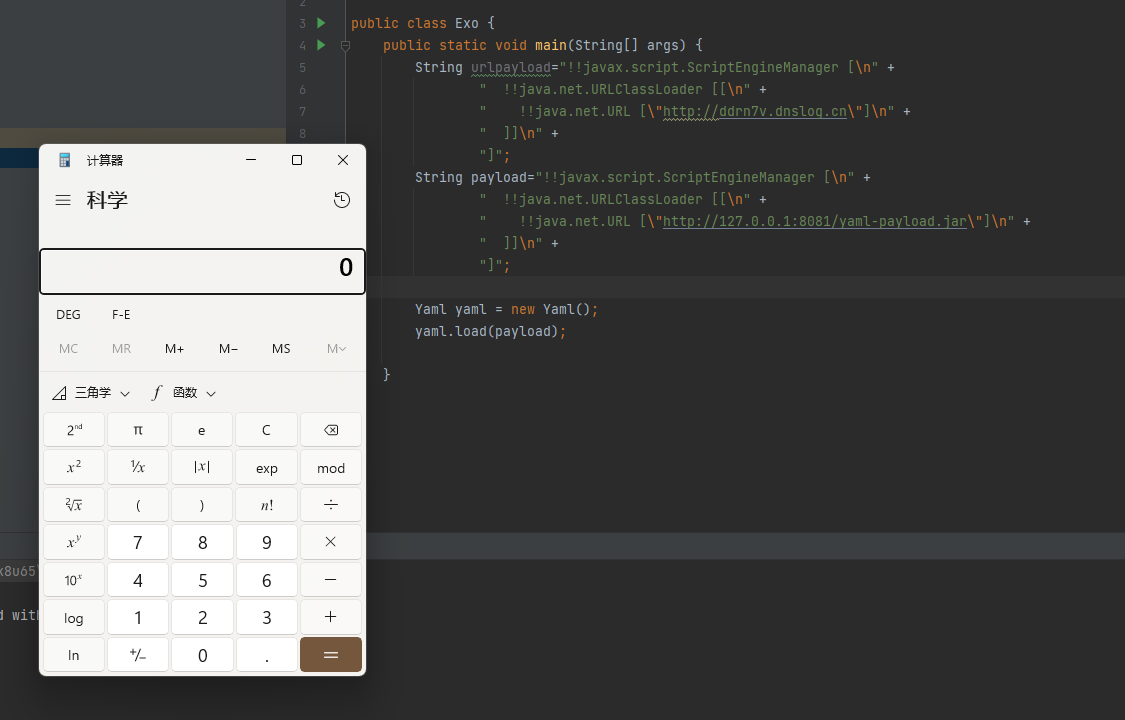Screen dimensions: 1125x720
Task: Click the addition operator key
Action: point(331,617)
